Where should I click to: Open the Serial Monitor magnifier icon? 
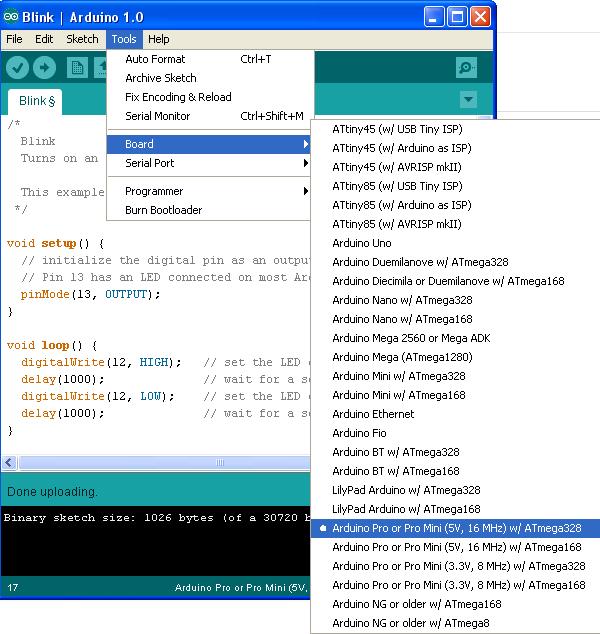(x=466, y=68)
